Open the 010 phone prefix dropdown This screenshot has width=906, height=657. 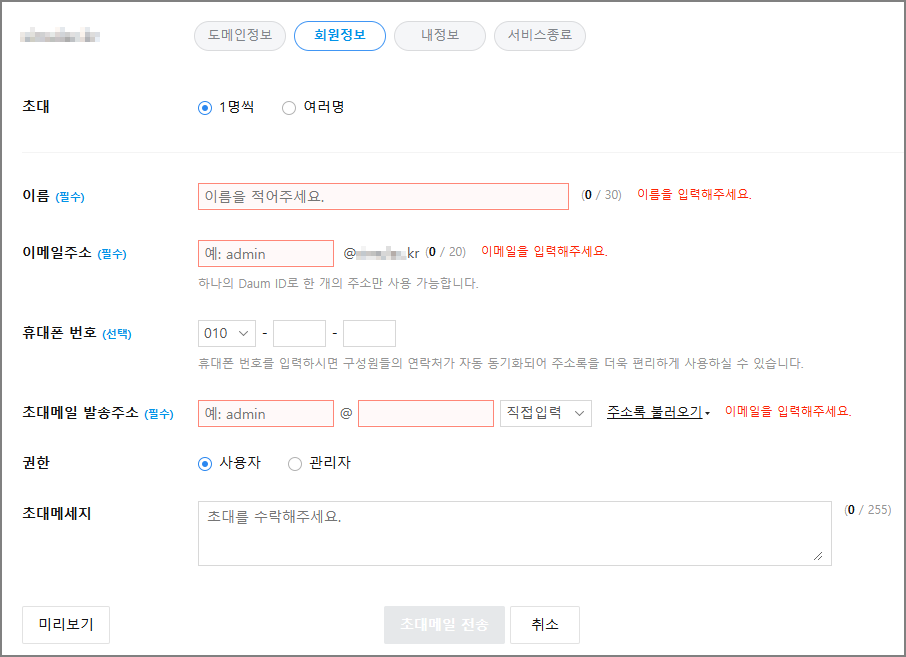pyautogui.click(x=226, y=333)
